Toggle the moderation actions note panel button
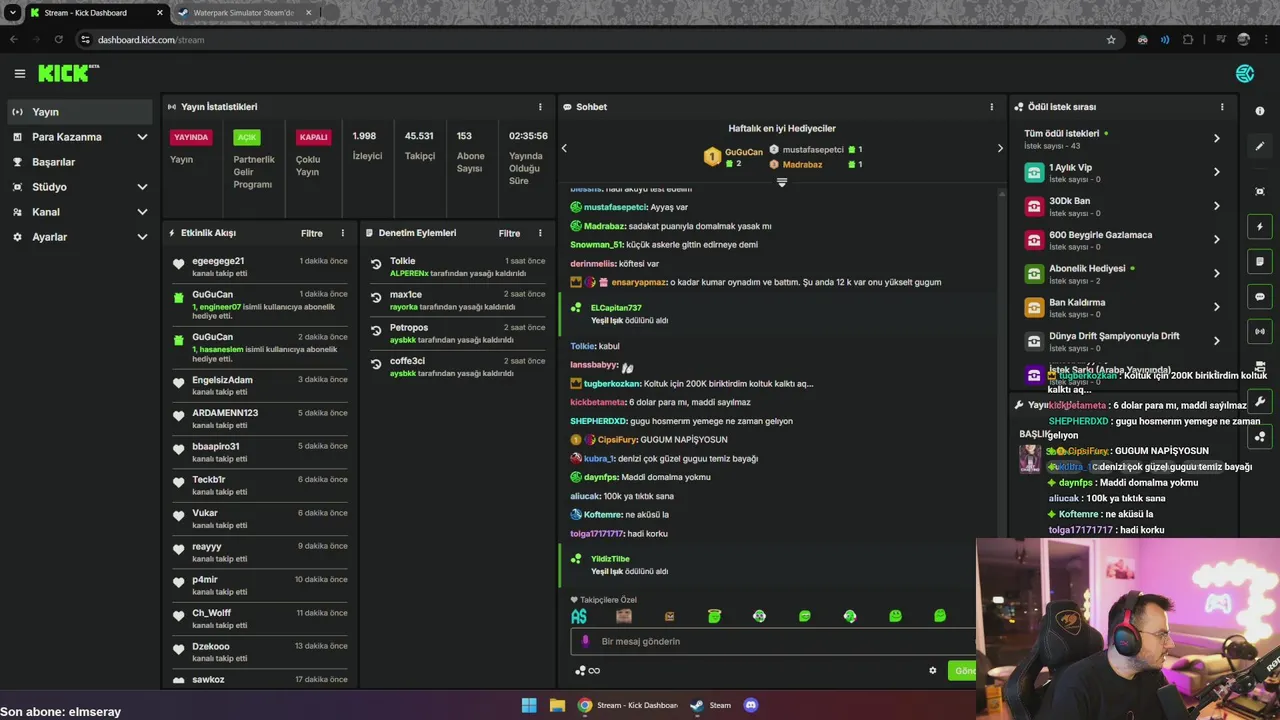 pyautogui.click(x=1260, y=262)
